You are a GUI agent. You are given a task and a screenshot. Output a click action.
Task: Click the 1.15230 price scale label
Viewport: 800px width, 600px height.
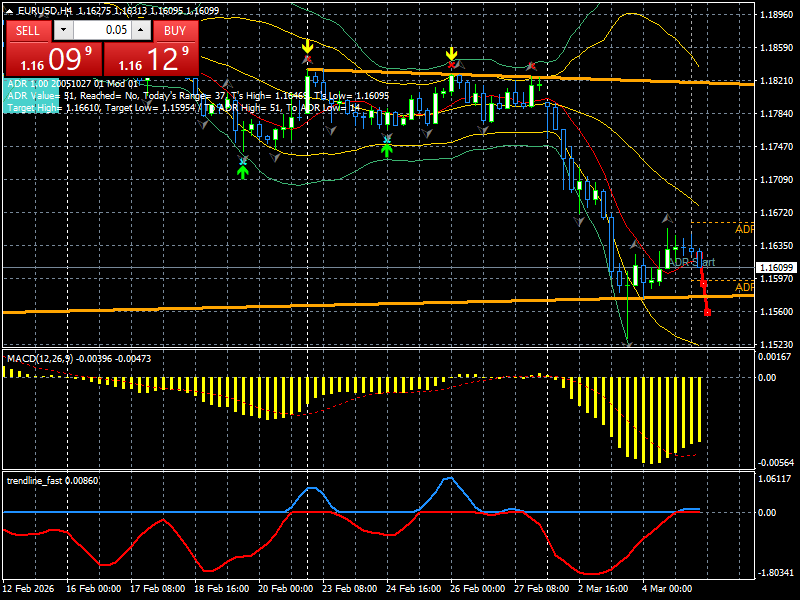tap(777, 345)
